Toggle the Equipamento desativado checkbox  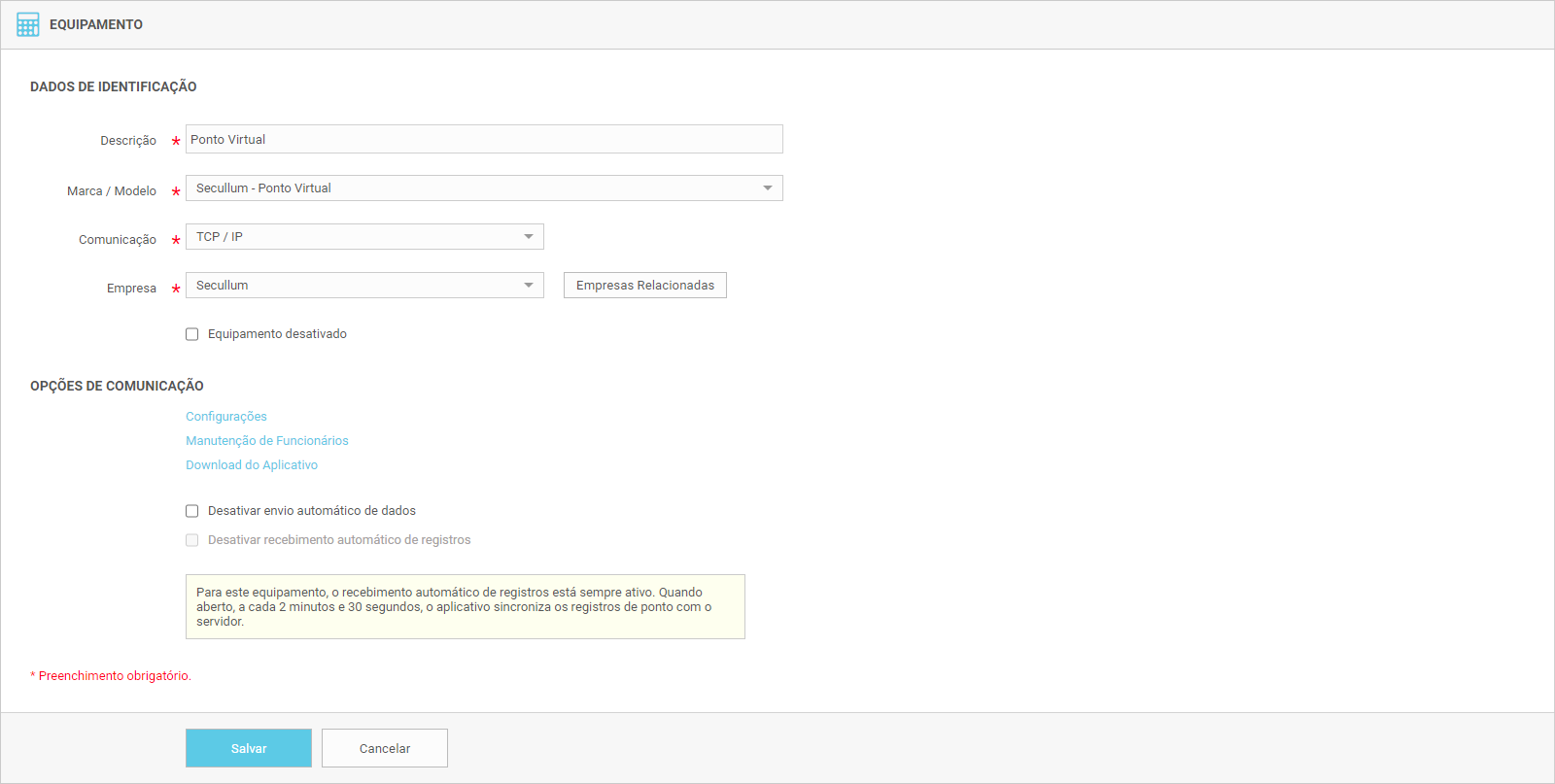(192, 334)
